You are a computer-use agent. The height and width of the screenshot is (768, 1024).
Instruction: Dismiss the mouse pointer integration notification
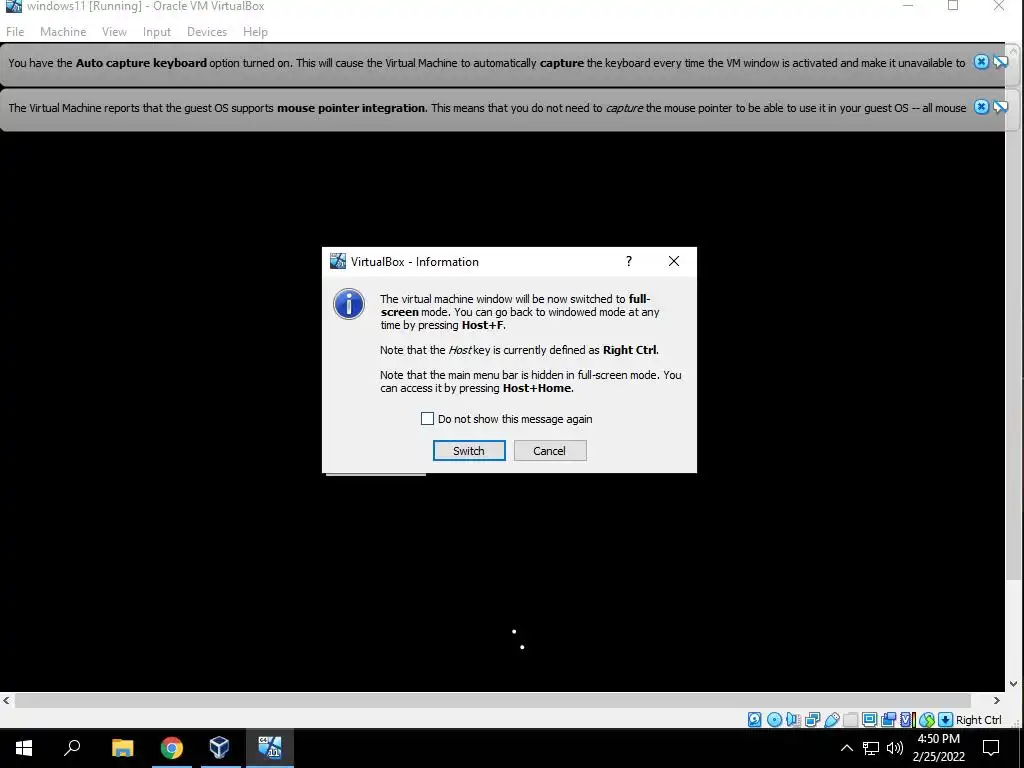pos(981,107)
